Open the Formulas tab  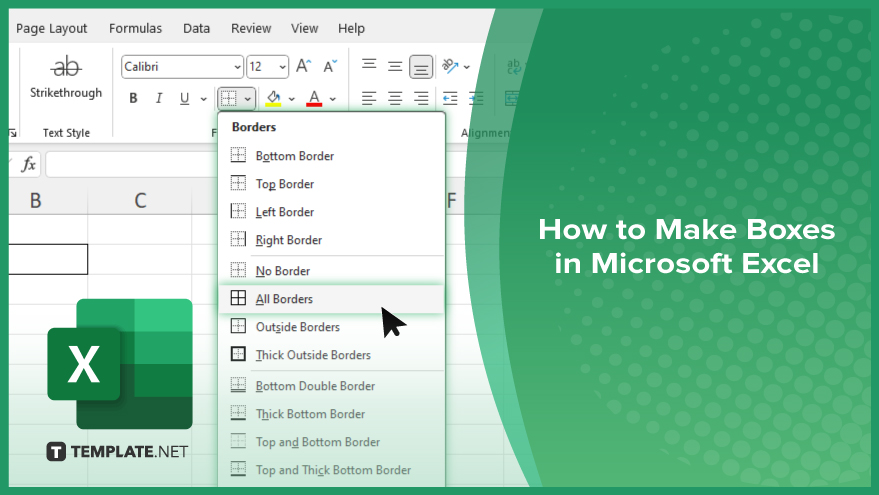[x=135, y=28]
